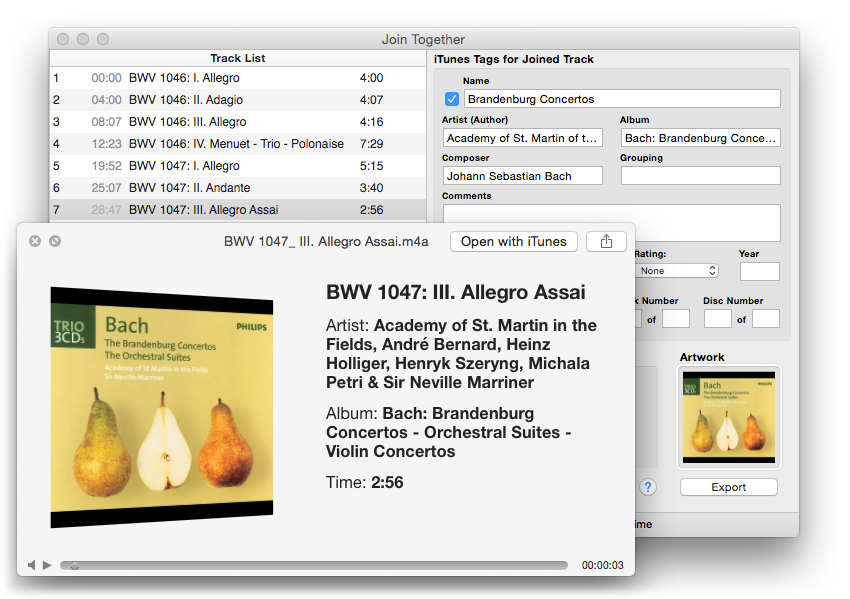
Task: Click the Album input field
Action: point(700,138)
